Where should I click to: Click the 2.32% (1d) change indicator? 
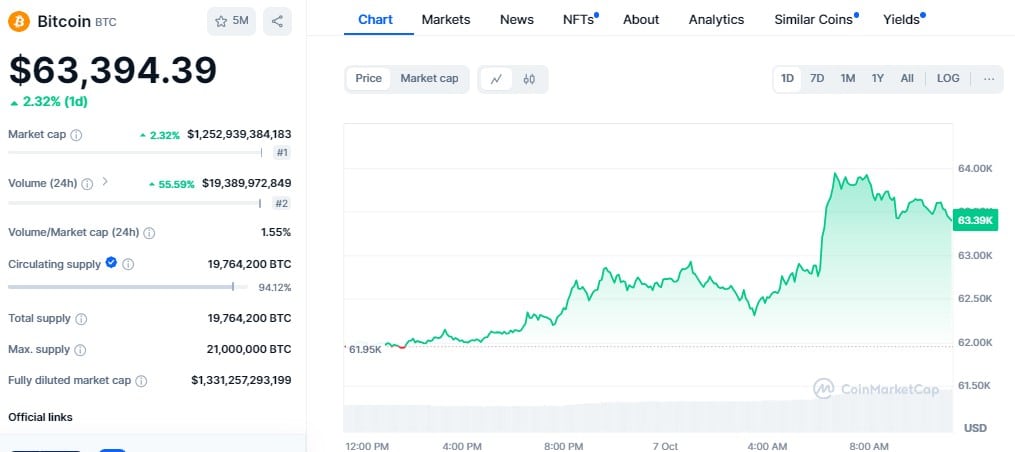click(49, 102)
